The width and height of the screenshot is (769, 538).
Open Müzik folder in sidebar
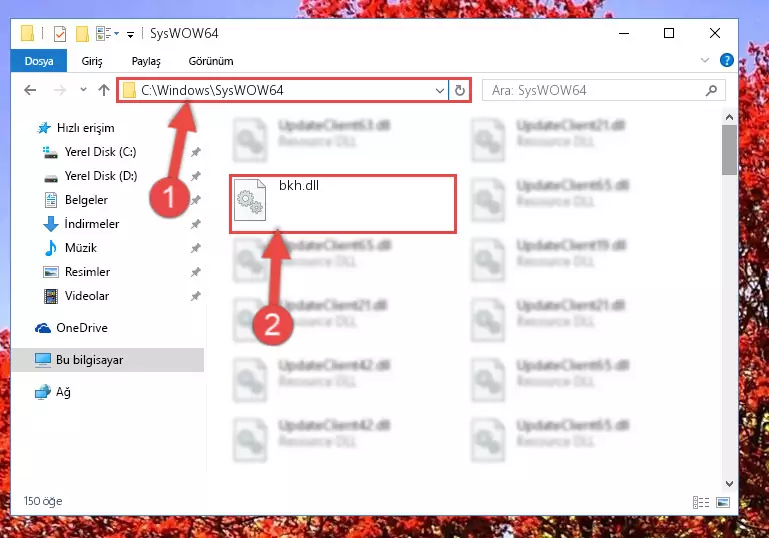[80, 248]
